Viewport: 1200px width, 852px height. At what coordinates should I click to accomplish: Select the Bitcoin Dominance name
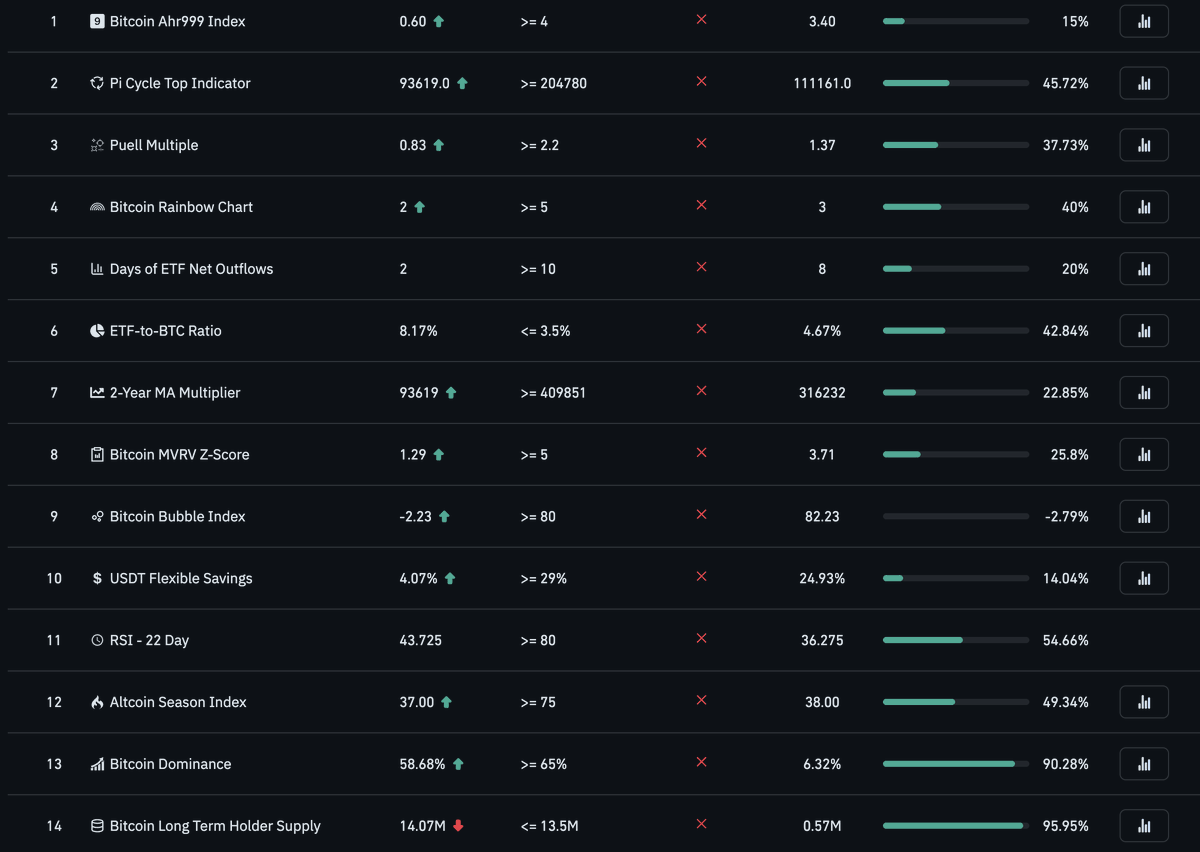(170, 764)
